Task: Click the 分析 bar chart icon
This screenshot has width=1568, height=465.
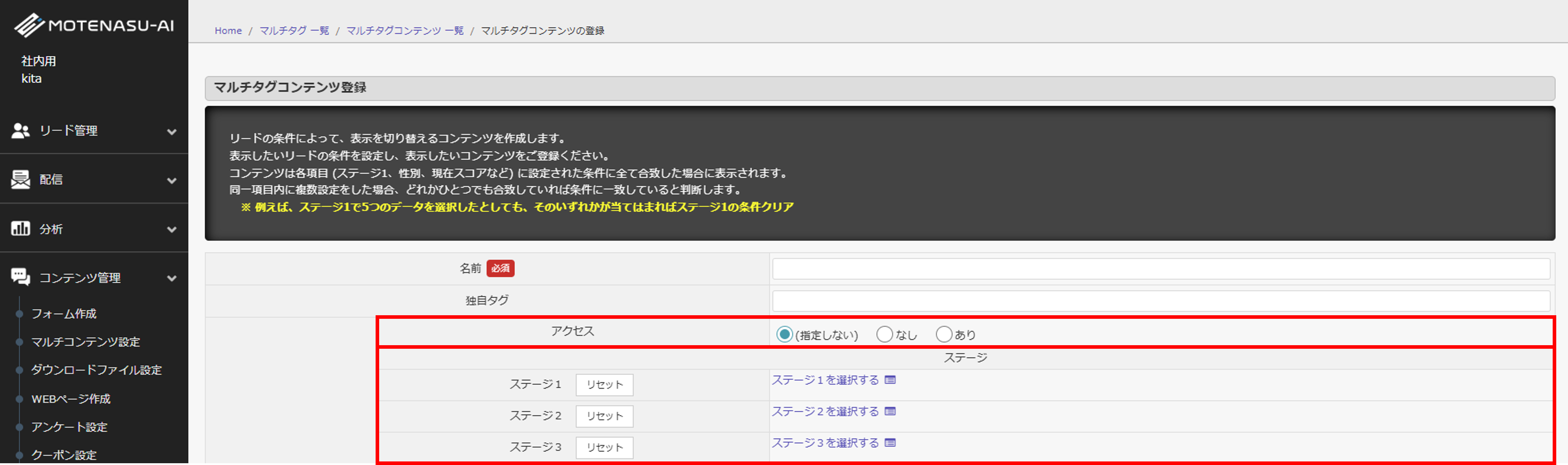Action: coord(20,229)
